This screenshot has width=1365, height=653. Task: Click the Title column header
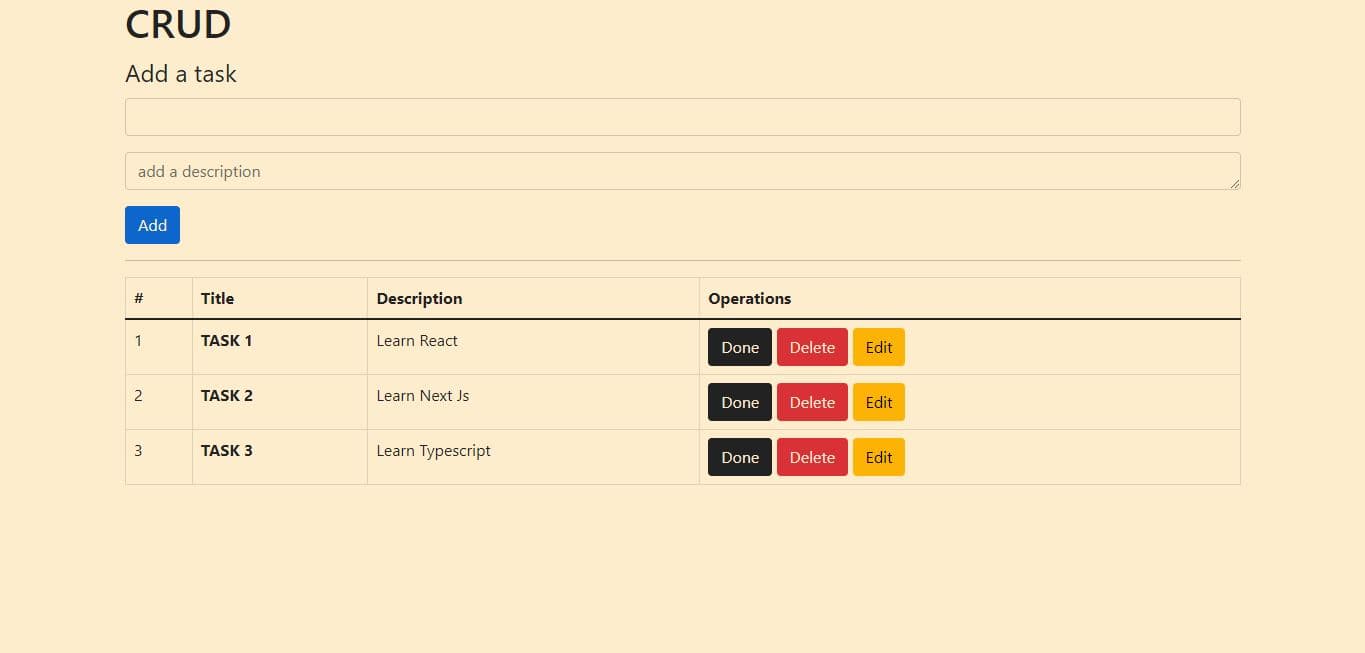point(217,298)
